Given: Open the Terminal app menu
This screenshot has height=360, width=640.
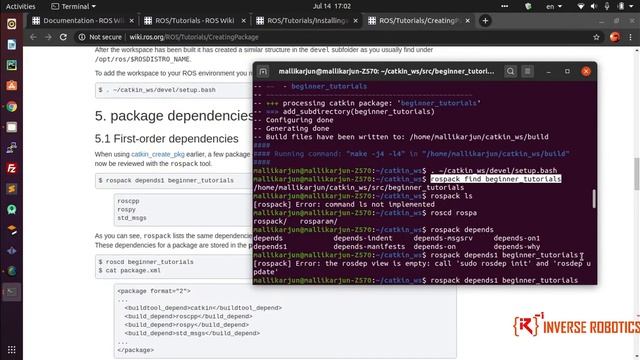Looking at the screenshot, I should coord(73,6).
